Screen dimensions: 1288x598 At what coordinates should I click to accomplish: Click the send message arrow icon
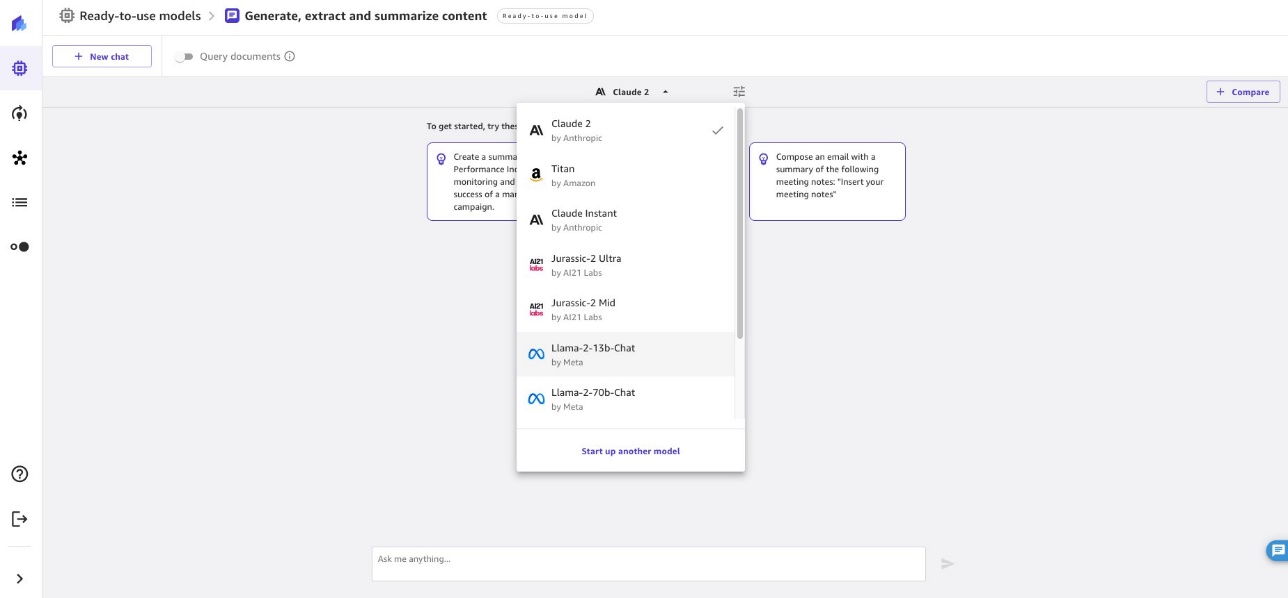948,564
